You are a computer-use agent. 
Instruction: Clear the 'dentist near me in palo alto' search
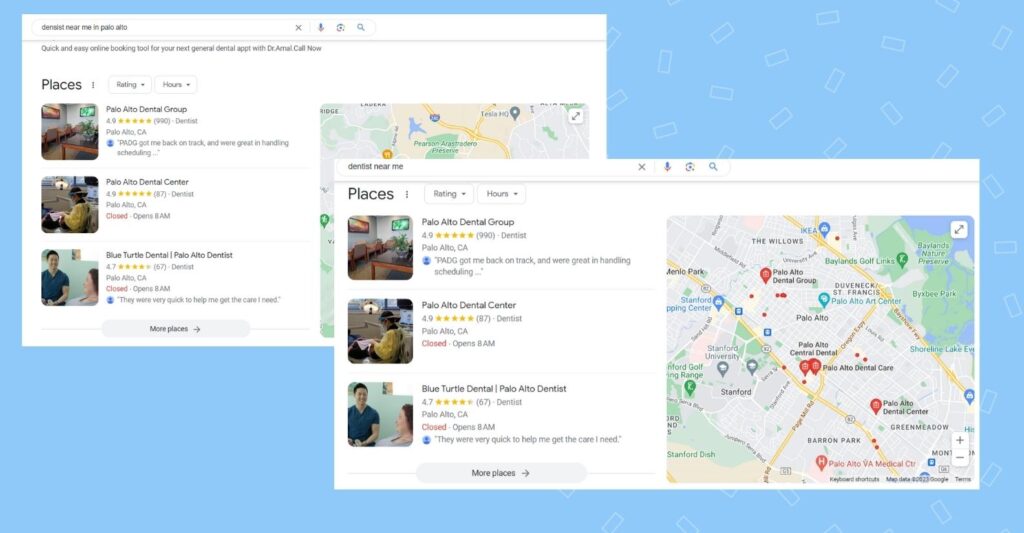coord(298,27)
